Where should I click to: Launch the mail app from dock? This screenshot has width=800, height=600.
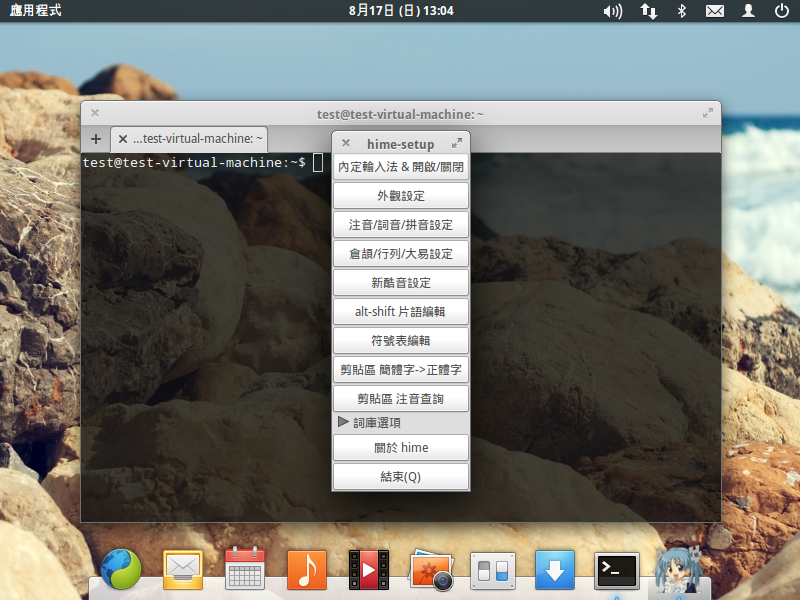click(x=183, y=570)
